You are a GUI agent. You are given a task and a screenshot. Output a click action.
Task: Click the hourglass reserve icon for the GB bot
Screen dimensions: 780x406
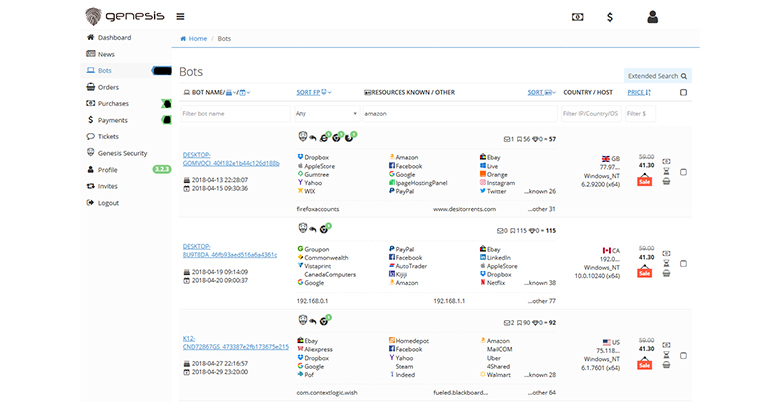pyautogui.click(x=667, y=172)
